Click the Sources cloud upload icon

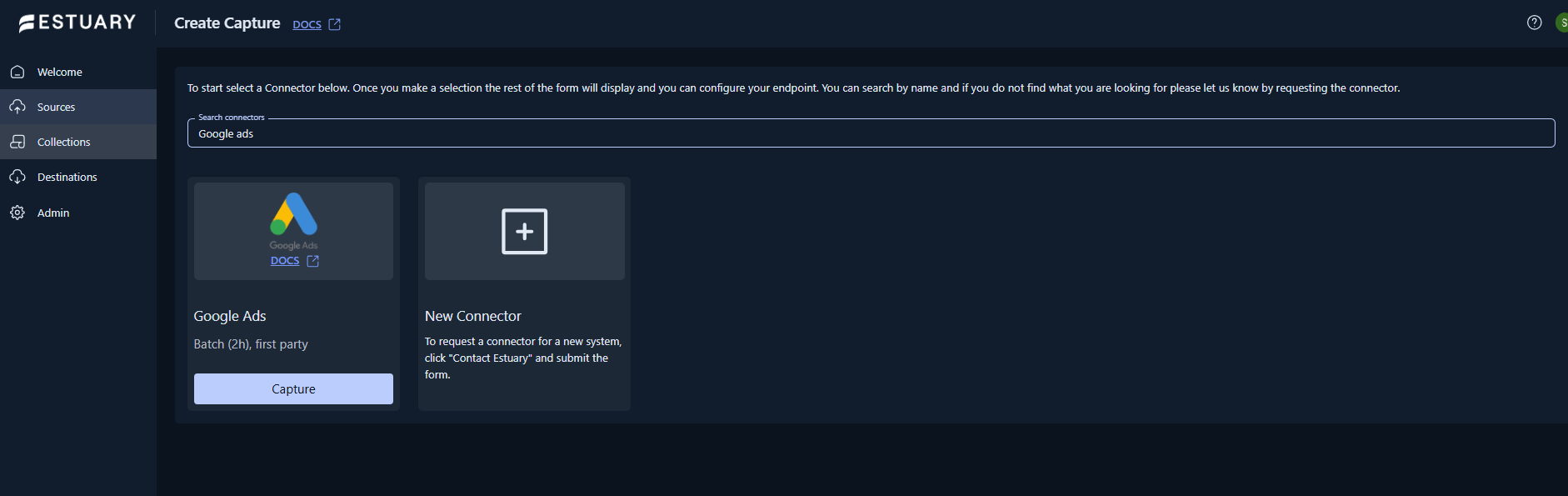point(17,107)
